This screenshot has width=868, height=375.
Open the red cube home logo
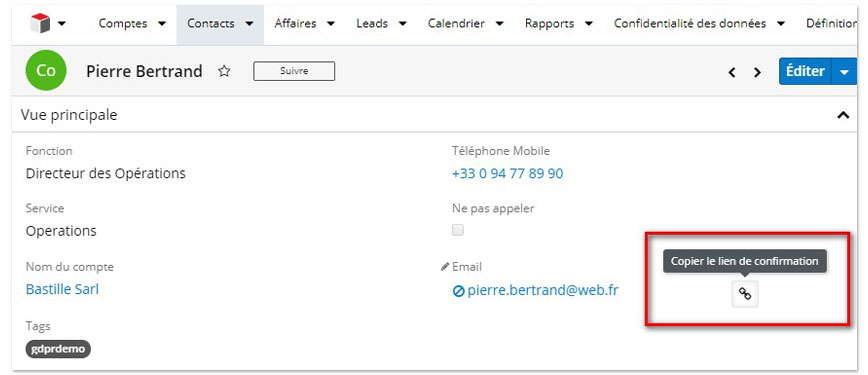pyautogui.click(x=40, y=23)
